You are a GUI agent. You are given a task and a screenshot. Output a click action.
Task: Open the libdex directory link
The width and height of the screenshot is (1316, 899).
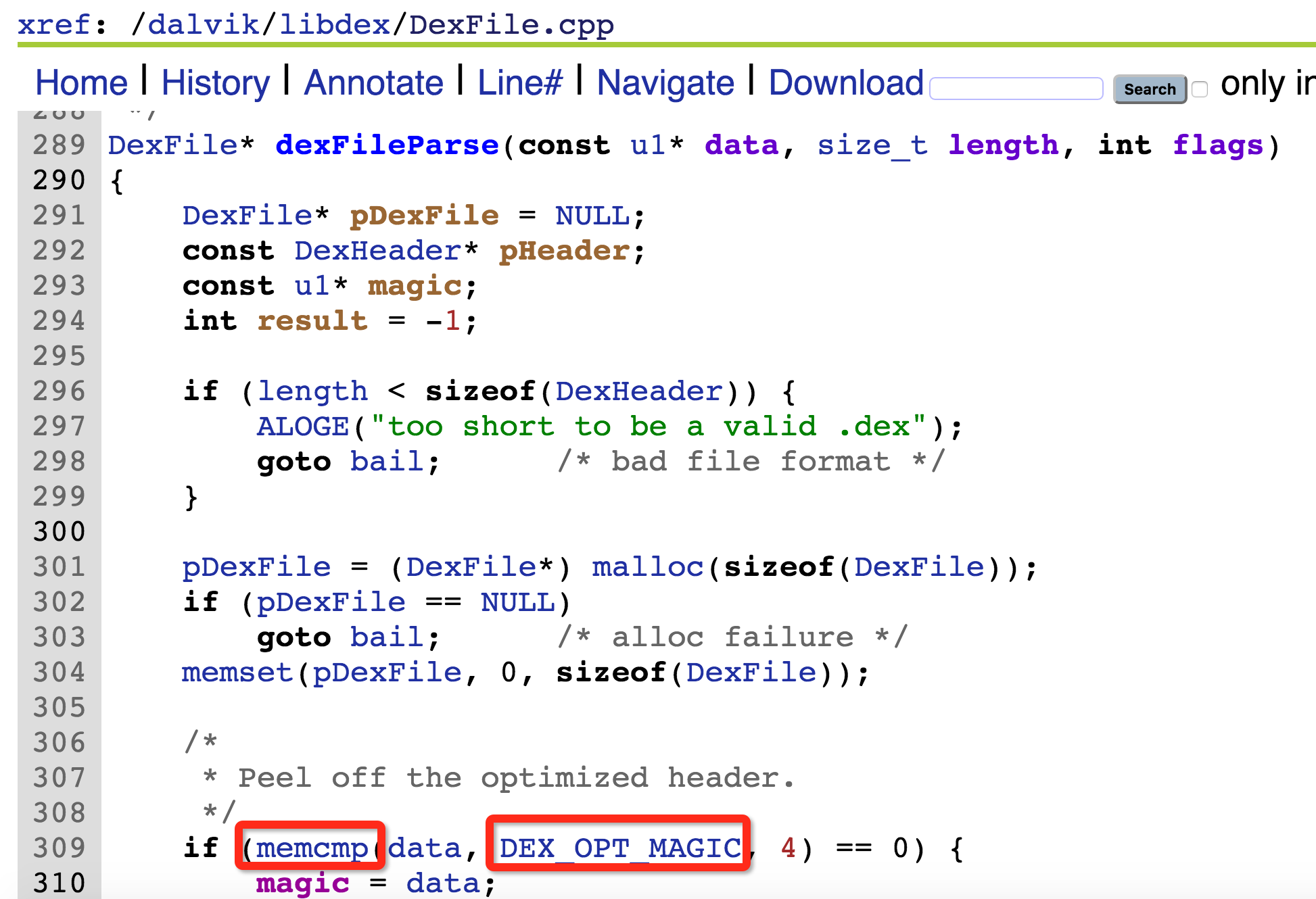click(334, 25)
